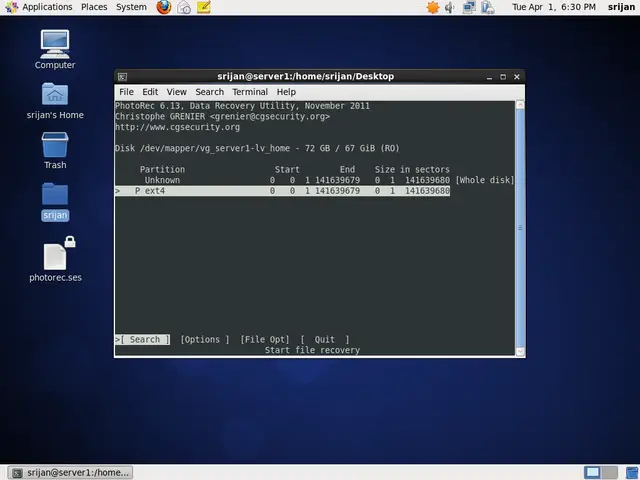Click the terminal vertical scrollbar thumb

520,228
